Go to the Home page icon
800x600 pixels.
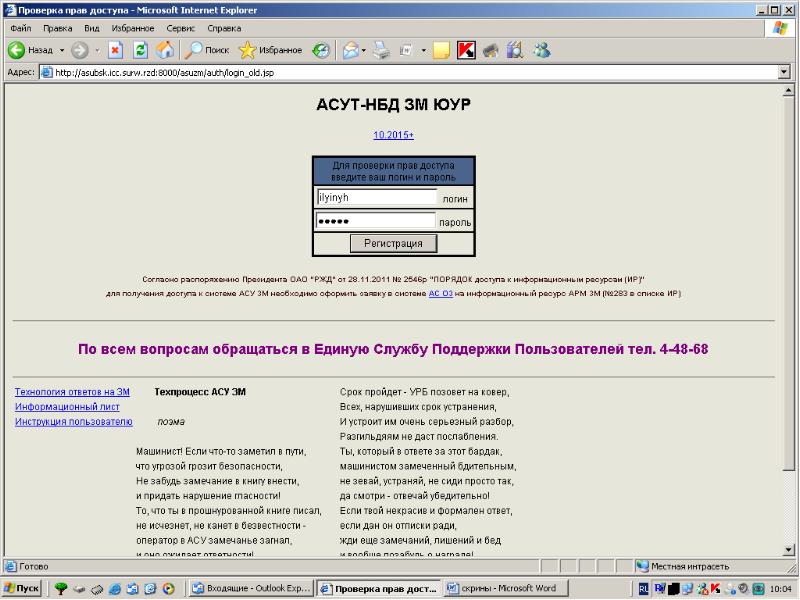point(166,49)
